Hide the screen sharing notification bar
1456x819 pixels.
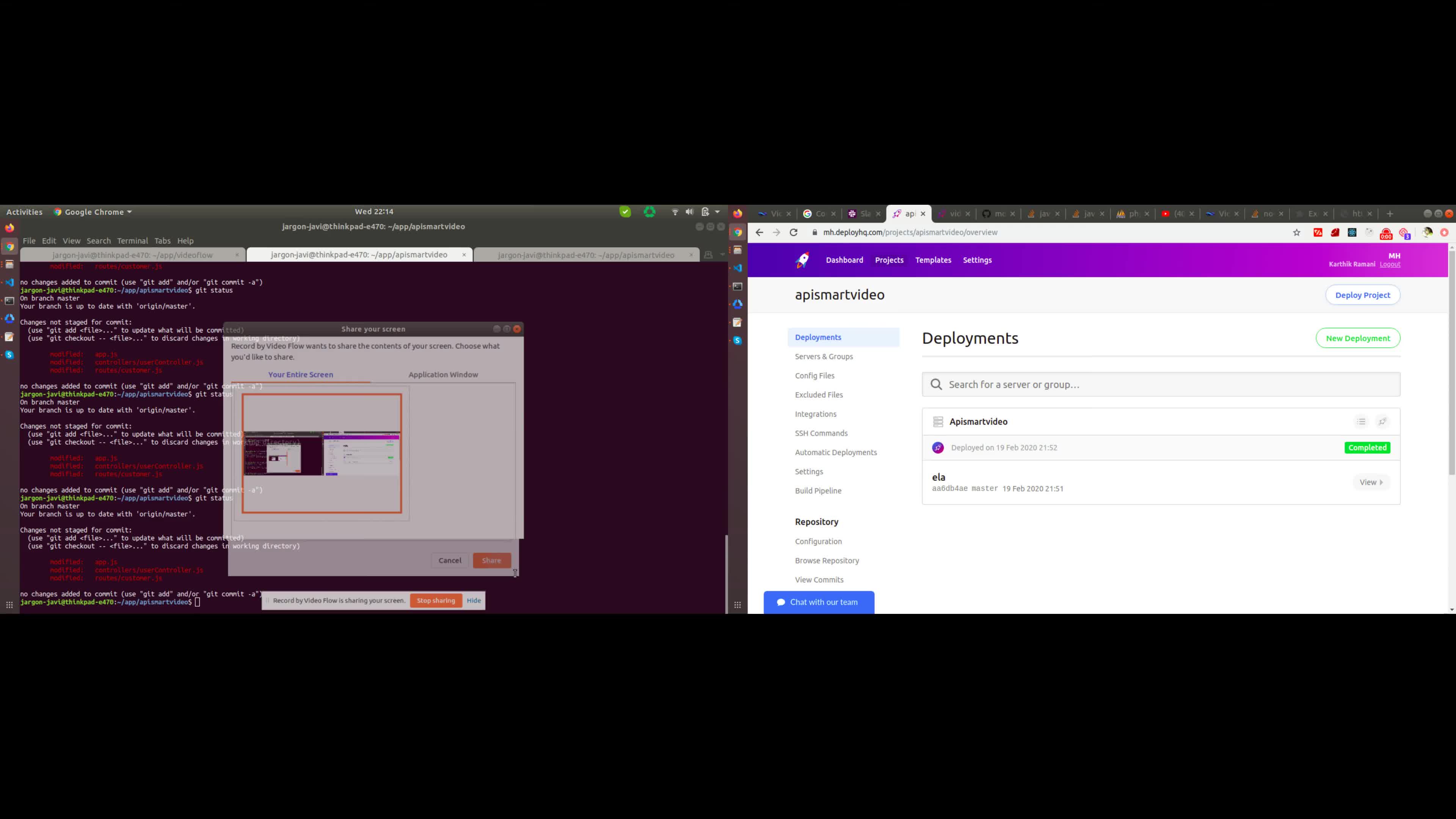pos(474,600)
